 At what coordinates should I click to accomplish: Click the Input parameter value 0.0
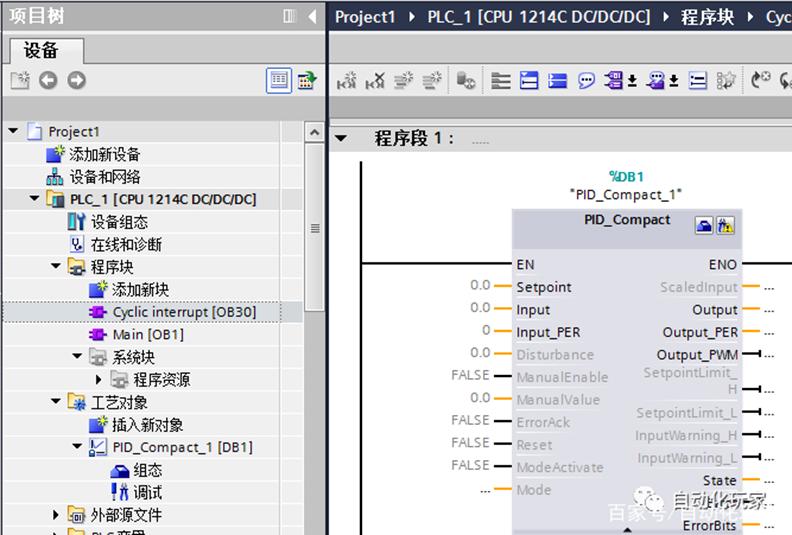(x=480, y=308)
